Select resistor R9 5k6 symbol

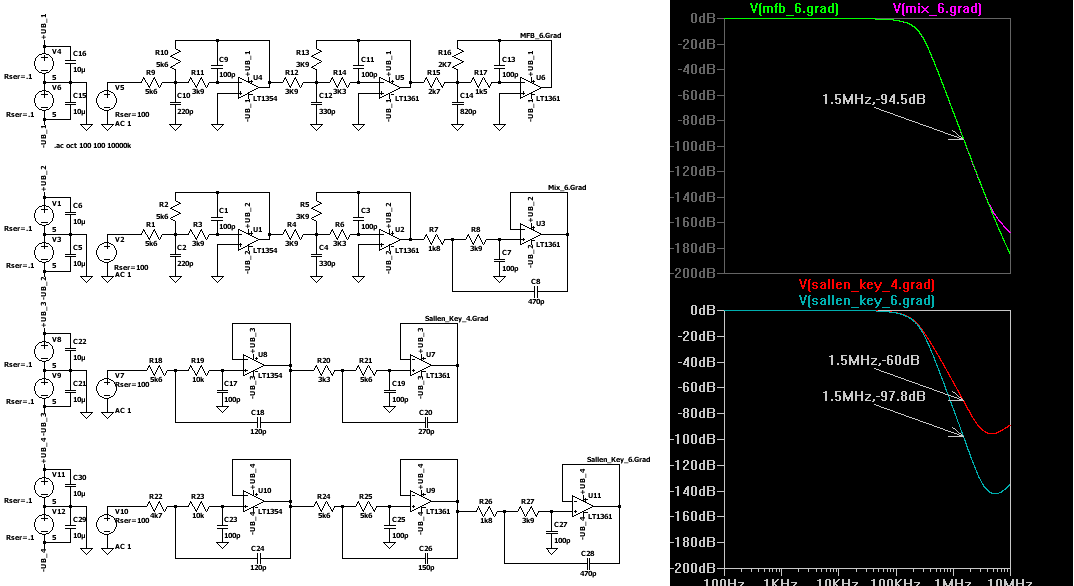pyautogui.click(x=152, y=81)
